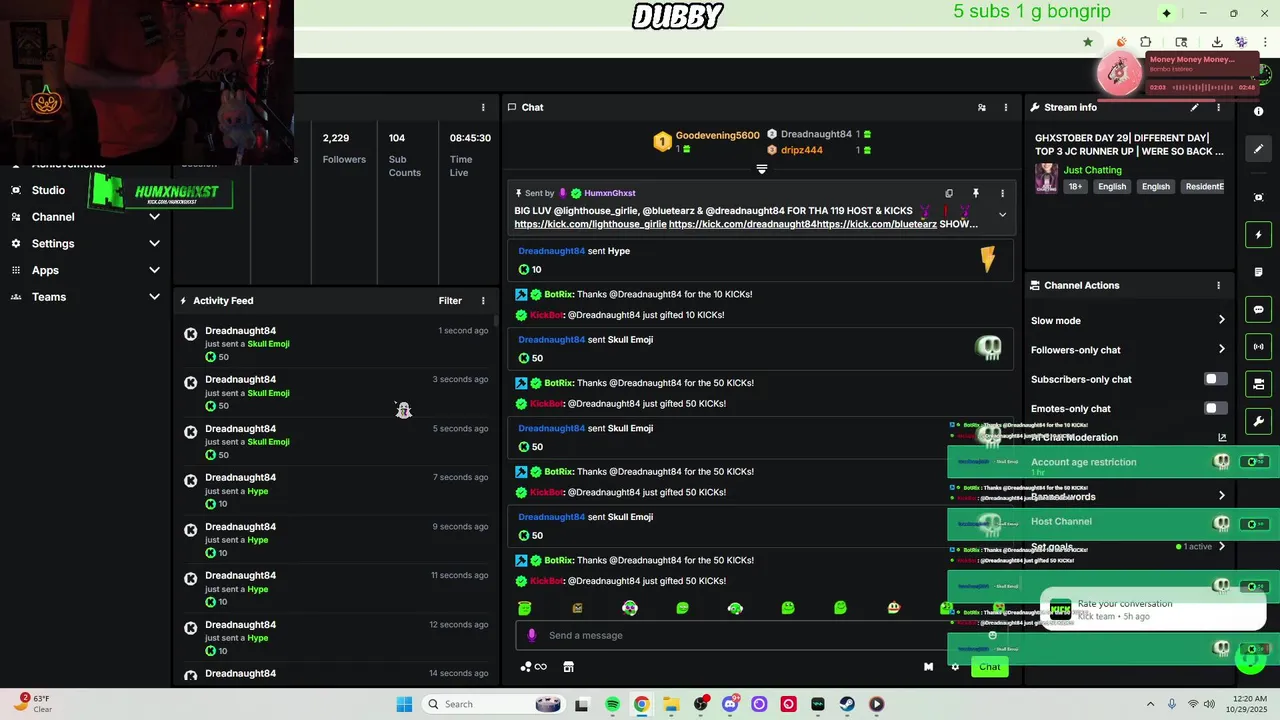Unpin the pinned chat message
Viewport: 1280px width, 720px height.
pos(976,193)
